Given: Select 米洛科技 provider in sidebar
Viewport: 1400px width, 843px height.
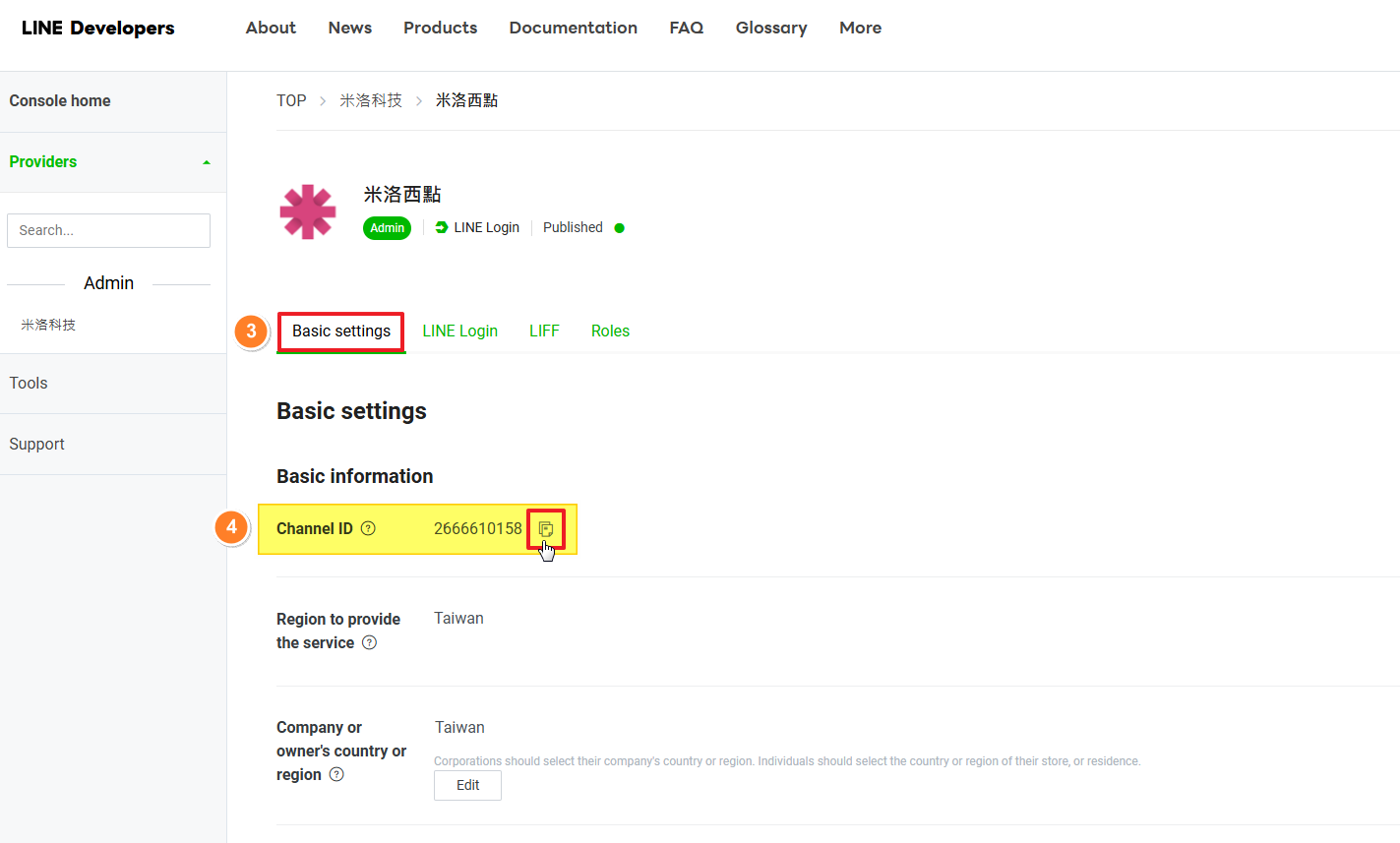Looking at the screenshot, I should click(48, 325).
